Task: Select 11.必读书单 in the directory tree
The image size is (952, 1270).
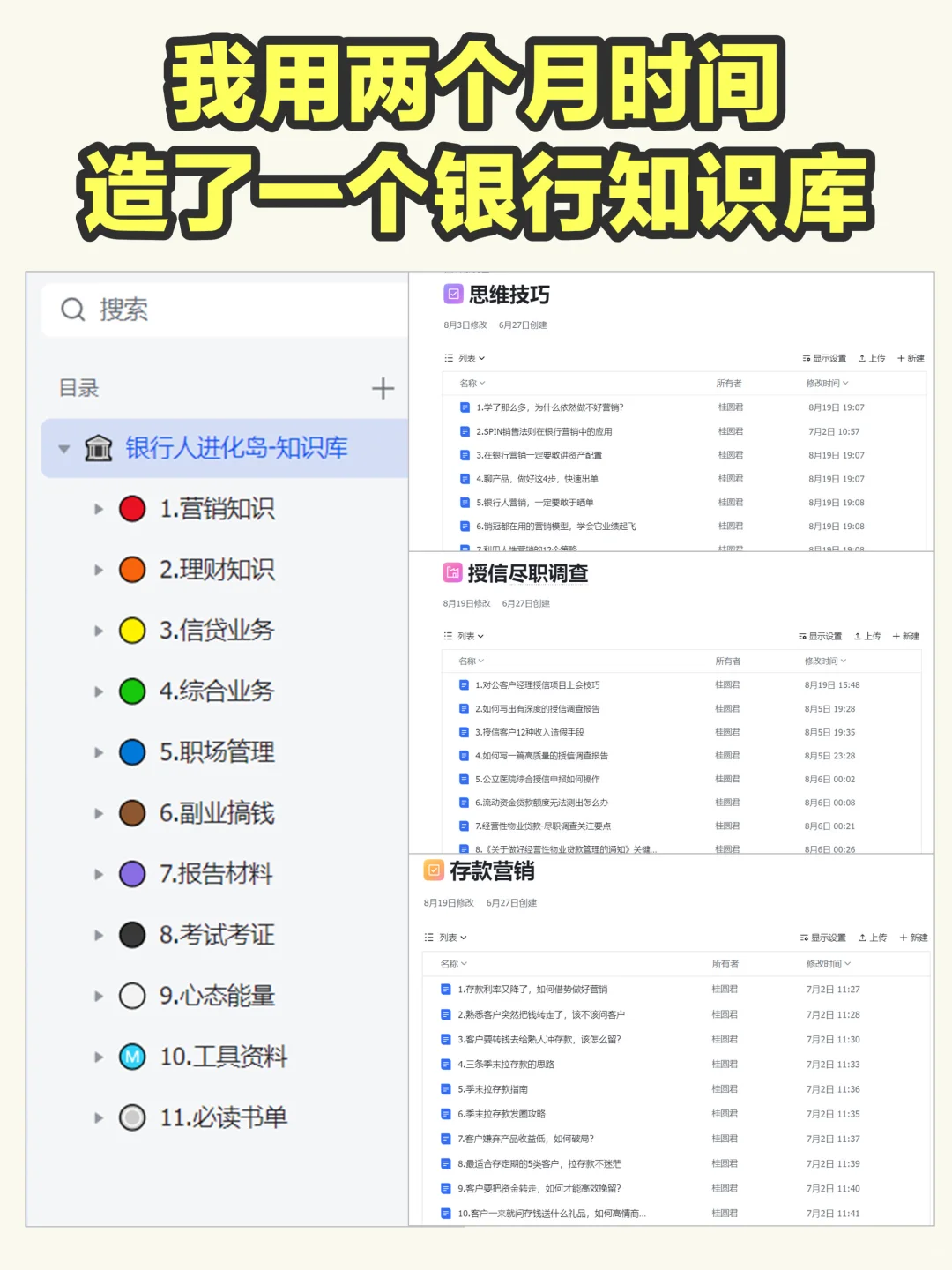Action: coord(223,1117)
